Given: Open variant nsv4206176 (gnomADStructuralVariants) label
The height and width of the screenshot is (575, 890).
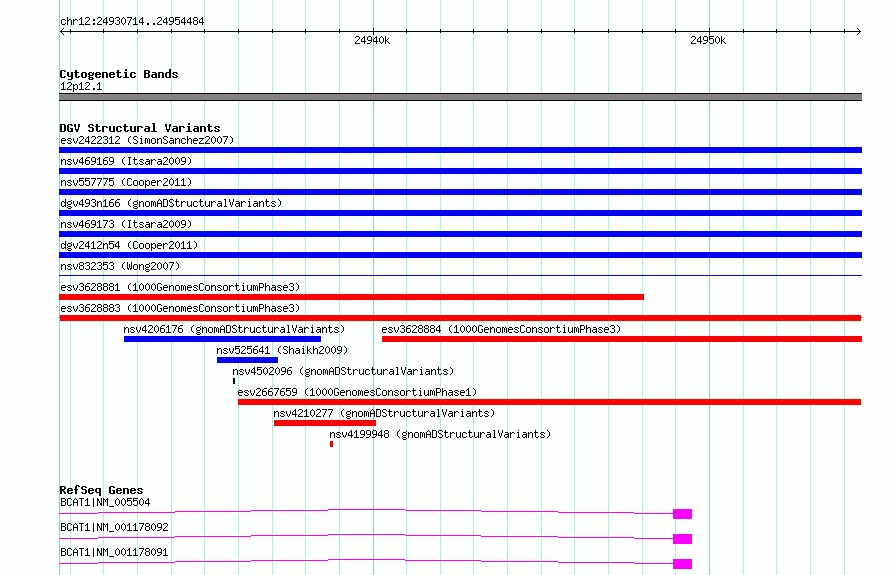Looking at the screenshot, I should 234,329.
